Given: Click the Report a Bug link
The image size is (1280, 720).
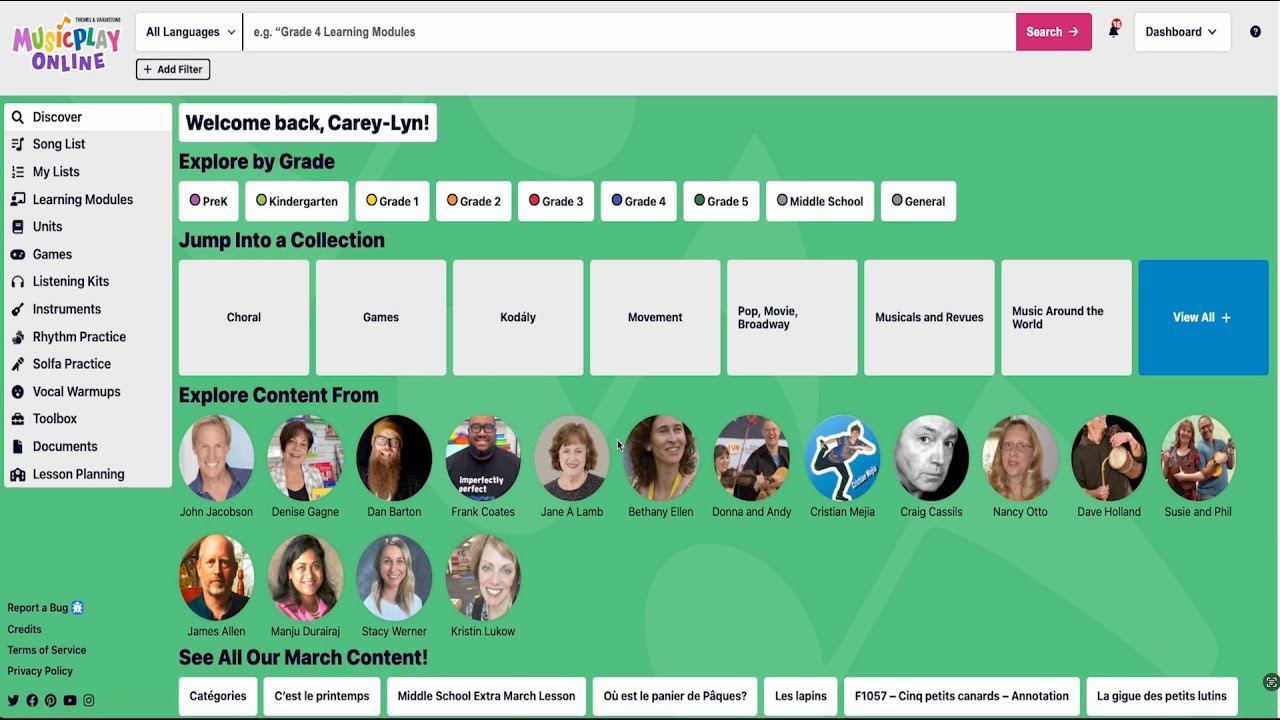Looking at the screenshot, I should point(38,608).
